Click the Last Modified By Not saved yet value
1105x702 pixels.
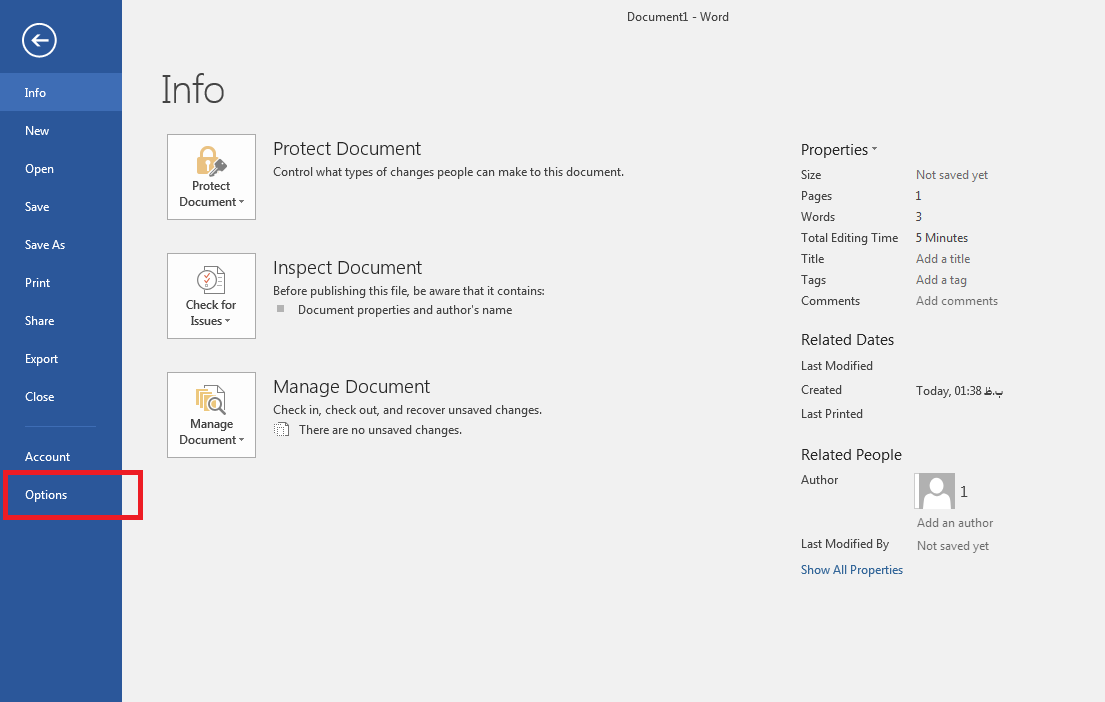[953, 546]
